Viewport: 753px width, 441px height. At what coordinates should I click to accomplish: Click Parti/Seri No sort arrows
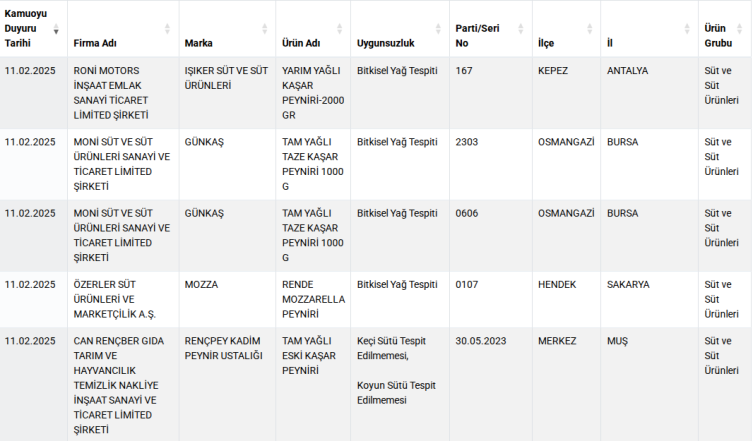pyautogui.click(x=520, y=29)
